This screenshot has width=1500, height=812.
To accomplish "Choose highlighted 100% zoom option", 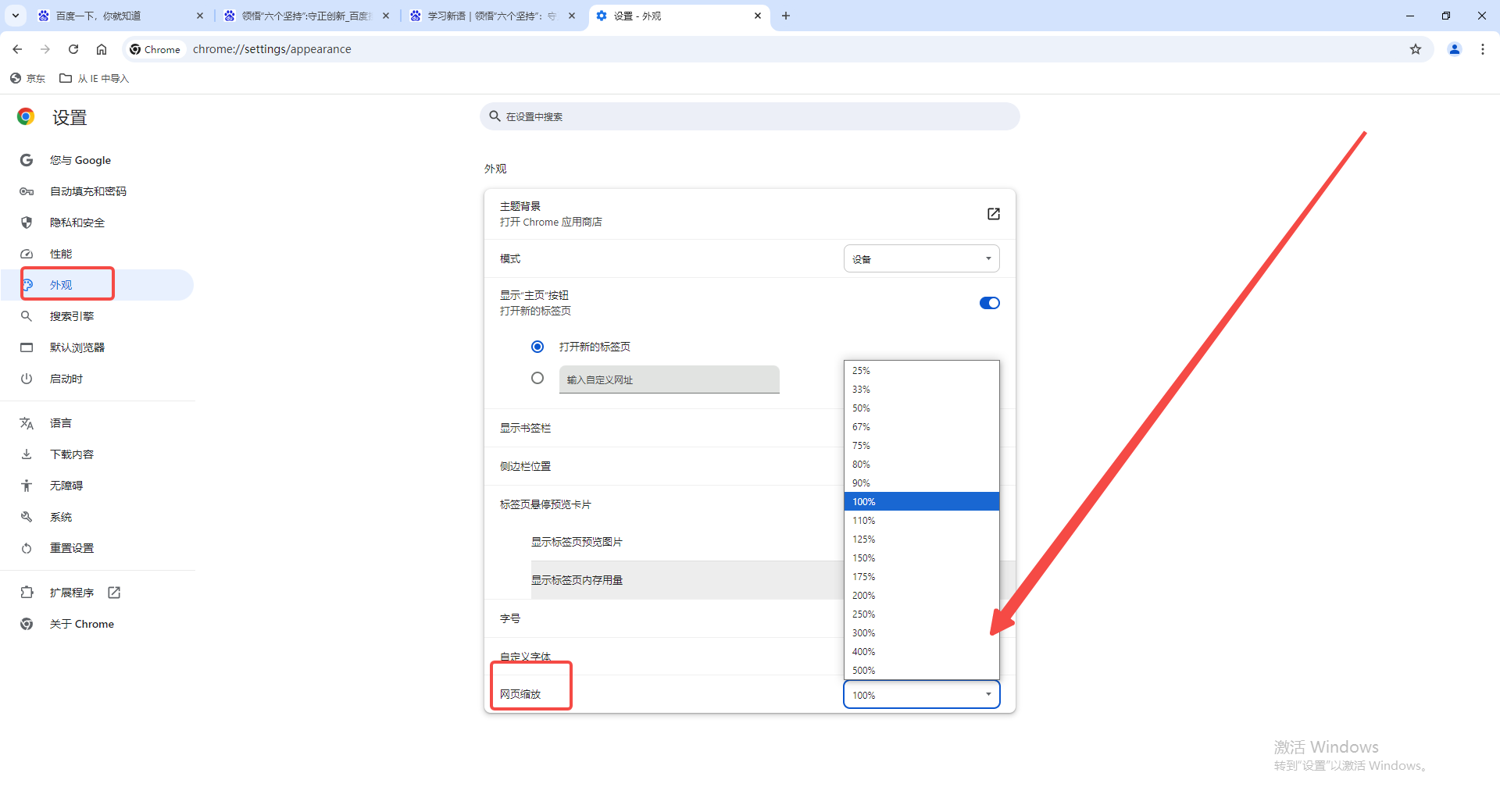I will click(x=921, y=502).
